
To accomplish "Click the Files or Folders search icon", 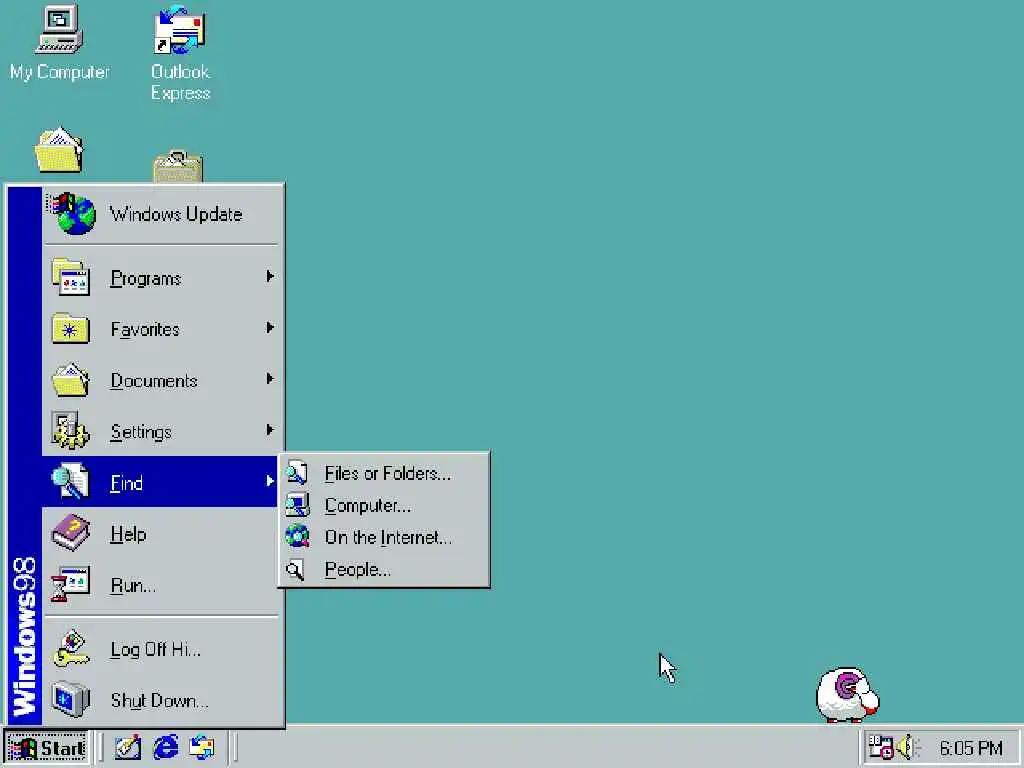I will [x=297, y=472].
